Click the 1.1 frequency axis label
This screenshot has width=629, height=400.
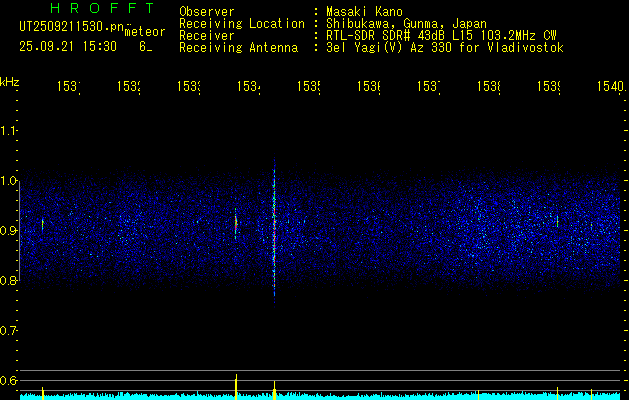click(x=8, y=130)
